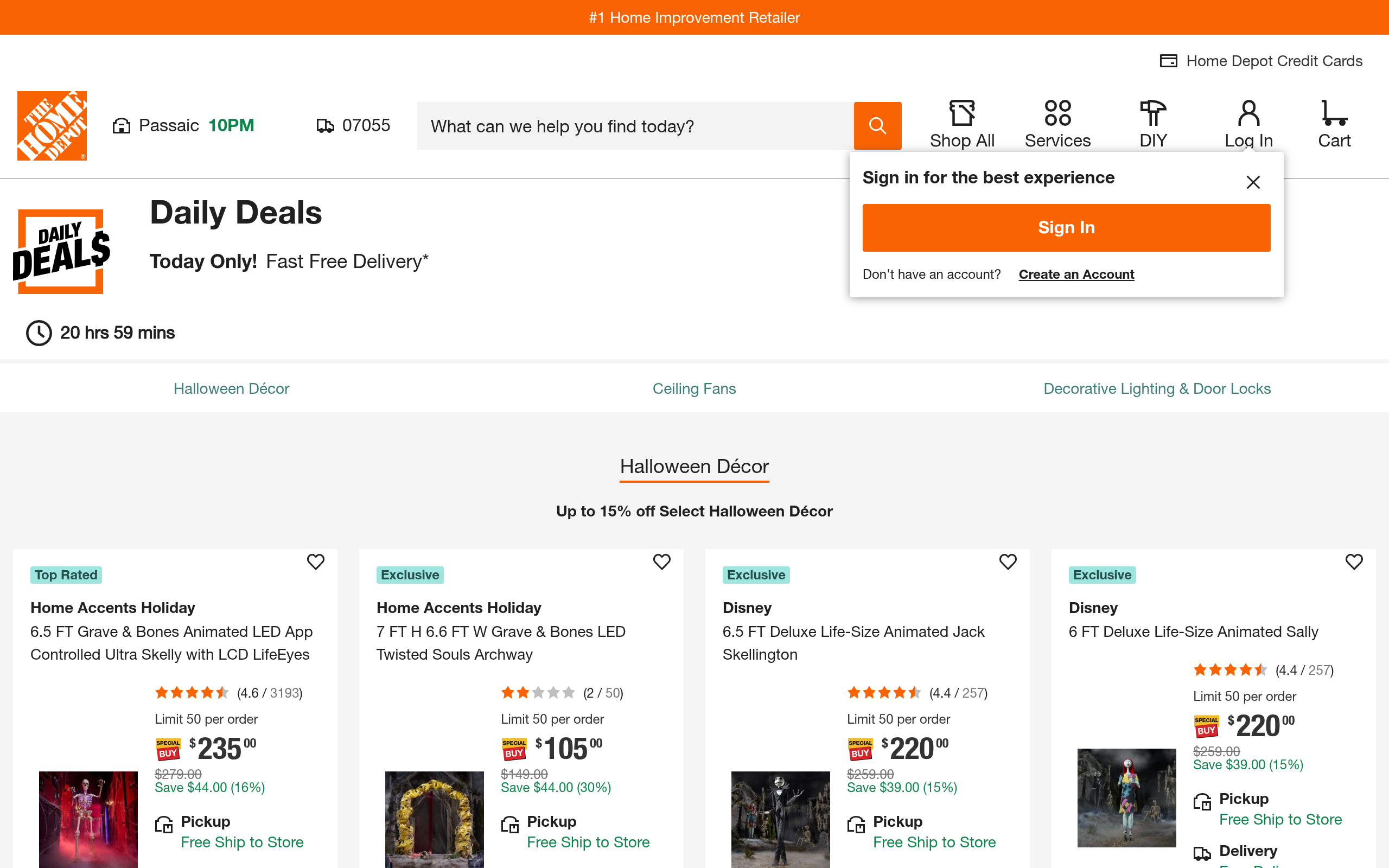The width and height of the screenshot is (1389, 868).
Task: Click The Home Depot logo
Action: click(52, 126)
